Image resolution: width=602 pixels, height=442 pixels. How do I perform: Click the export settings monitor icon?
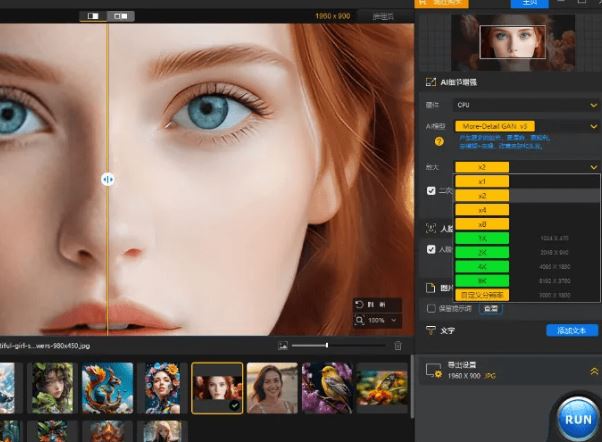433,370
